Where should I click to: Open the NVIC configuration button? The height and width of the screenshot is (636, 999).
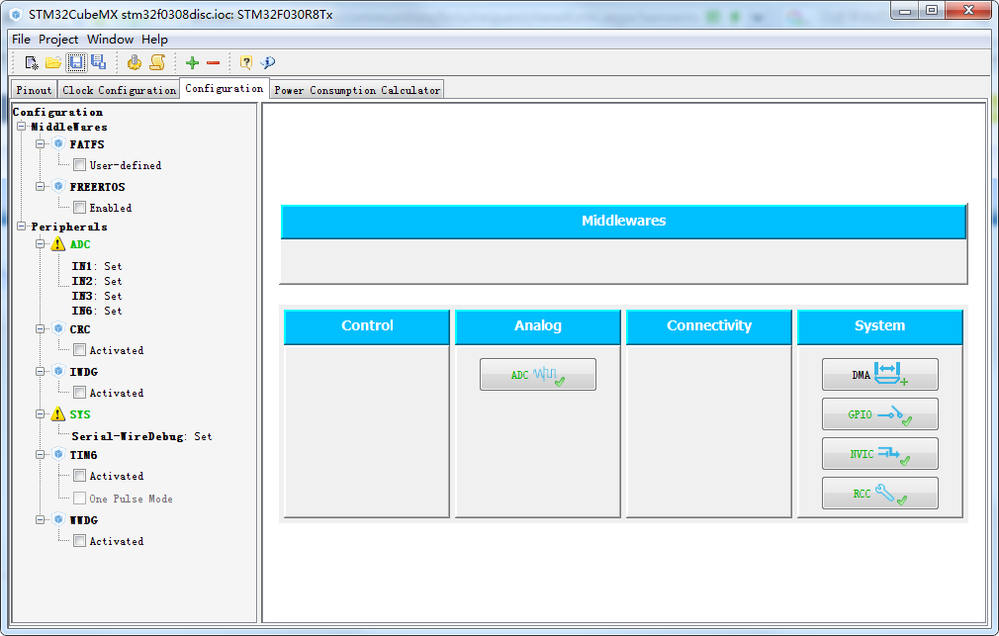880,454
